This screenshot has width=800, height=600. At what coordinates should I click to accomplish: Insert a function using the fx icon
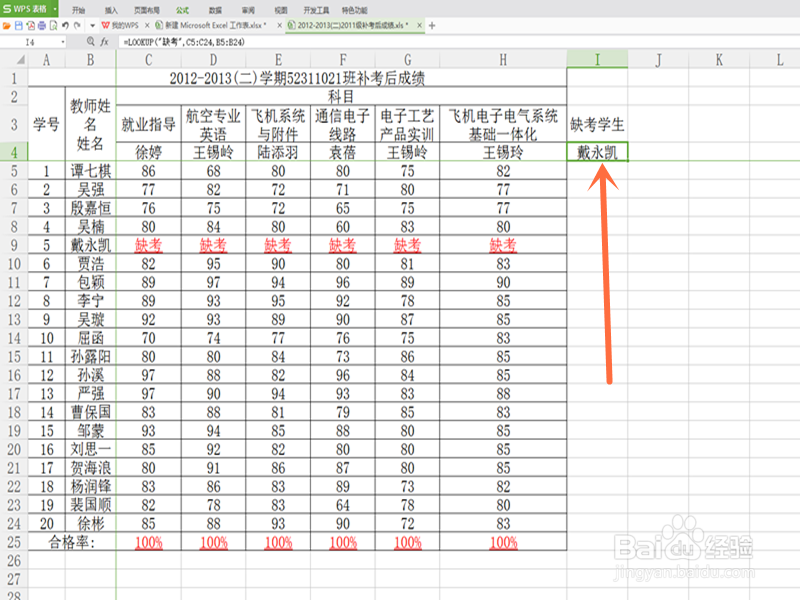tap(104, 42)
